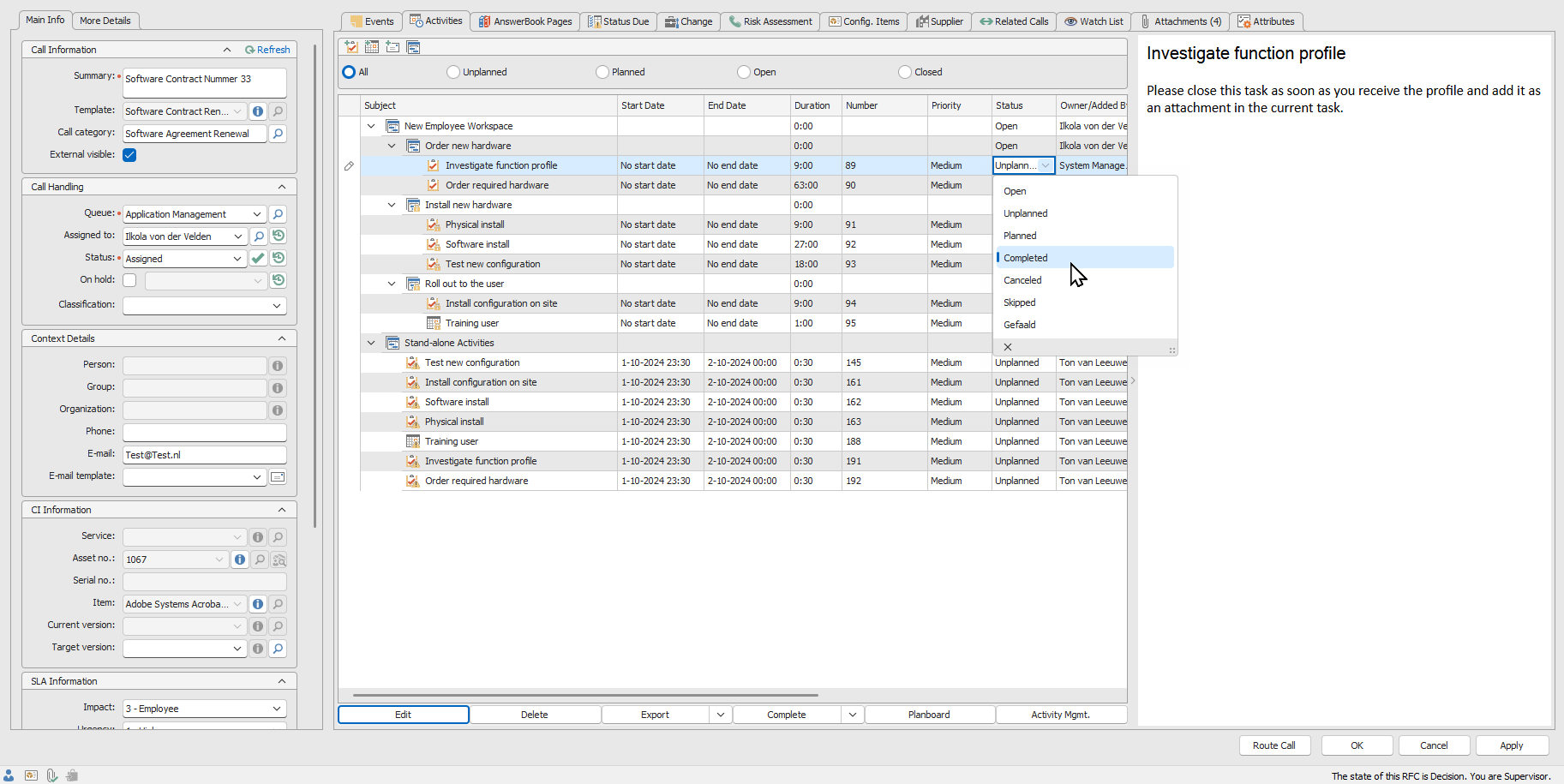This screenshot has width=1564, height=784.
Task: Click the Refresh link in Call Information
Action: click(x=267, y=50)
